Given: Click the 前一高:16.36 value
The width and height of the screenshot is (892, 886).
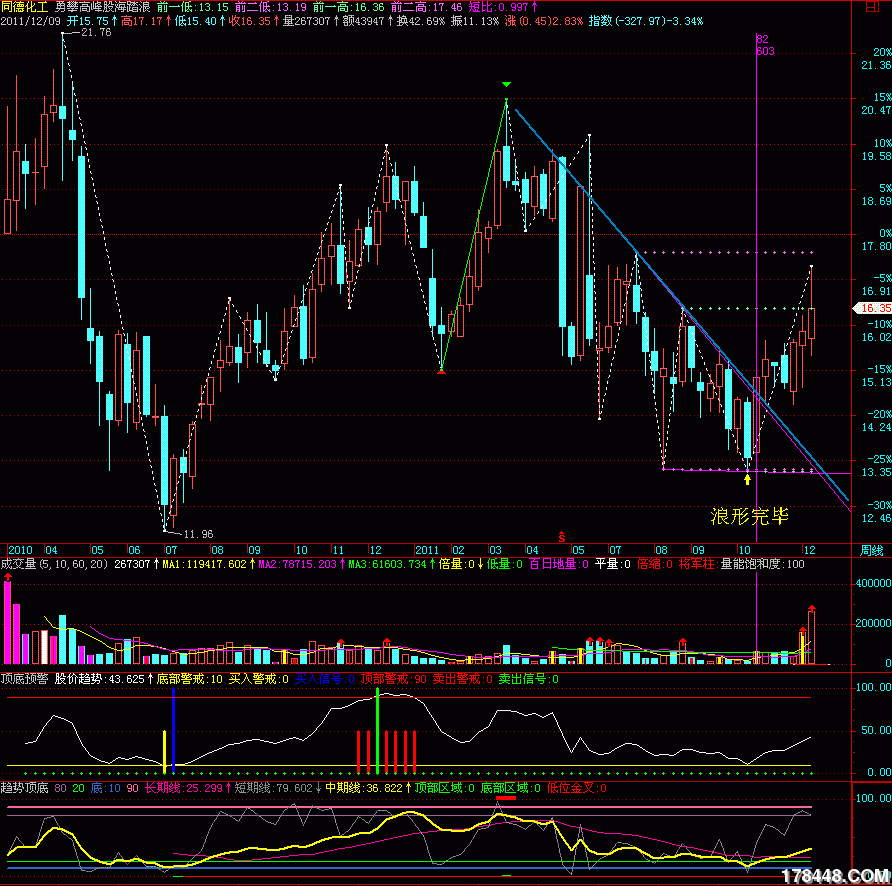Looking at the screenshot, I should (x=349, y=7).
